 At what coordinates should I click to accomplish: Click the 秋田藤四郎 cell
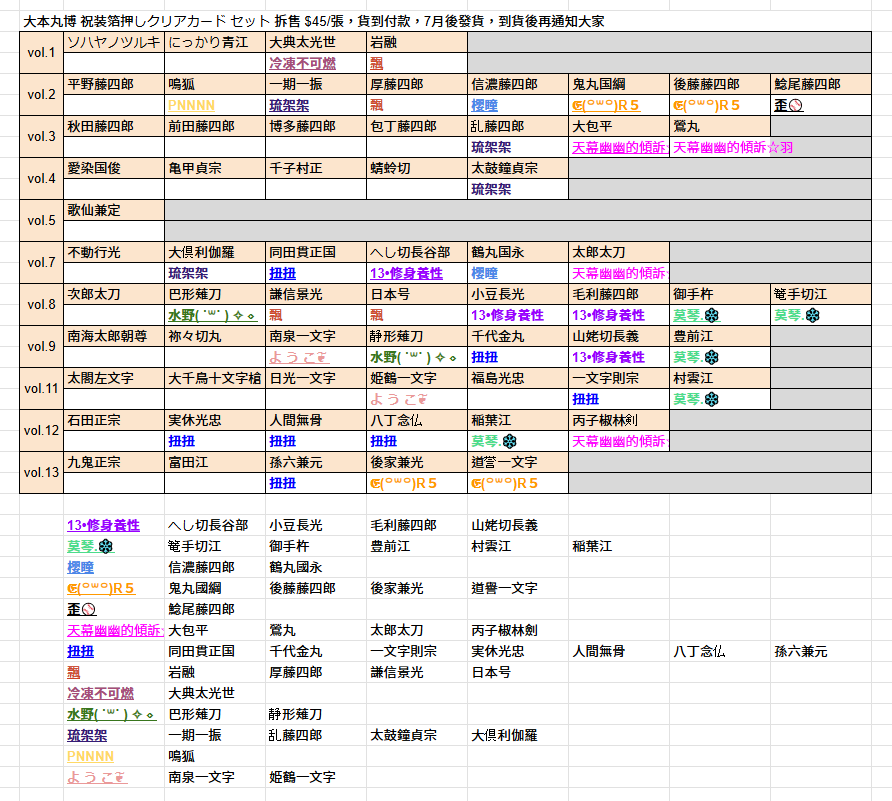(114, 126)
